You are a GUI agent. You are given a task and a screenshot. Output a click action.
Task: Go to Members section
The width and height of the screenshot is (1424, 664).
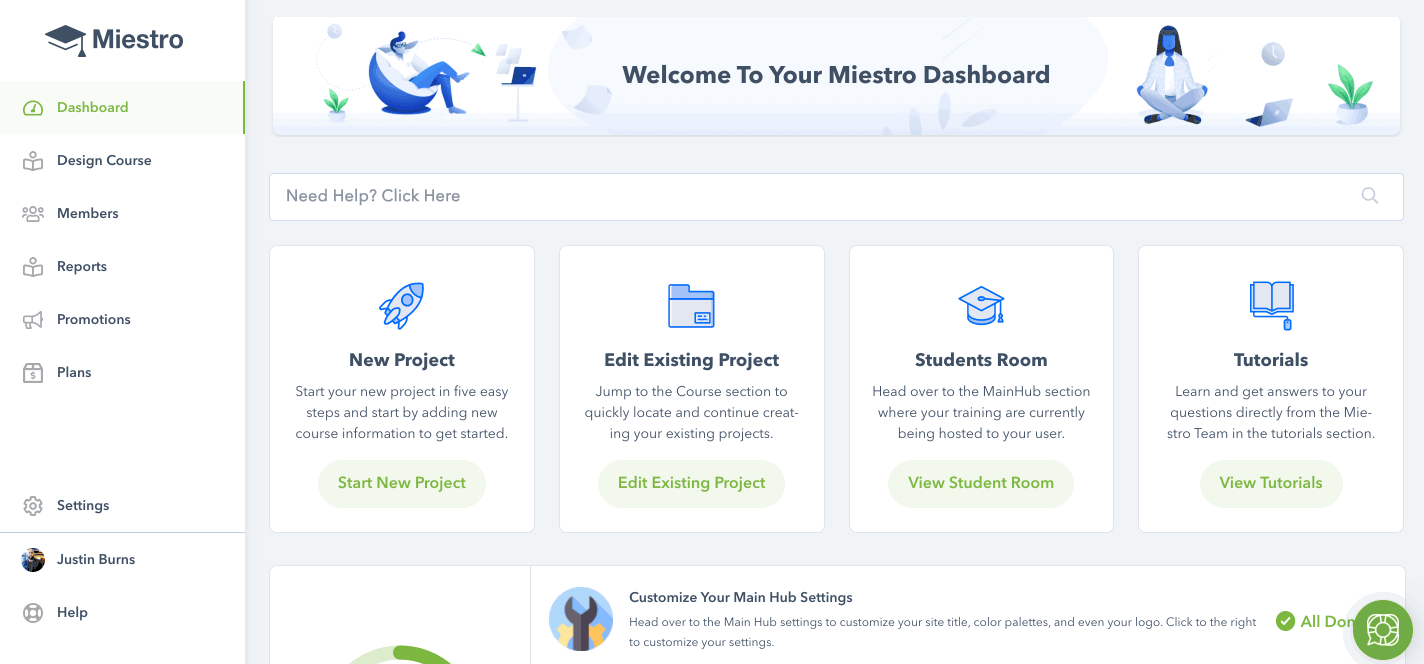click(x=122, y=214)
